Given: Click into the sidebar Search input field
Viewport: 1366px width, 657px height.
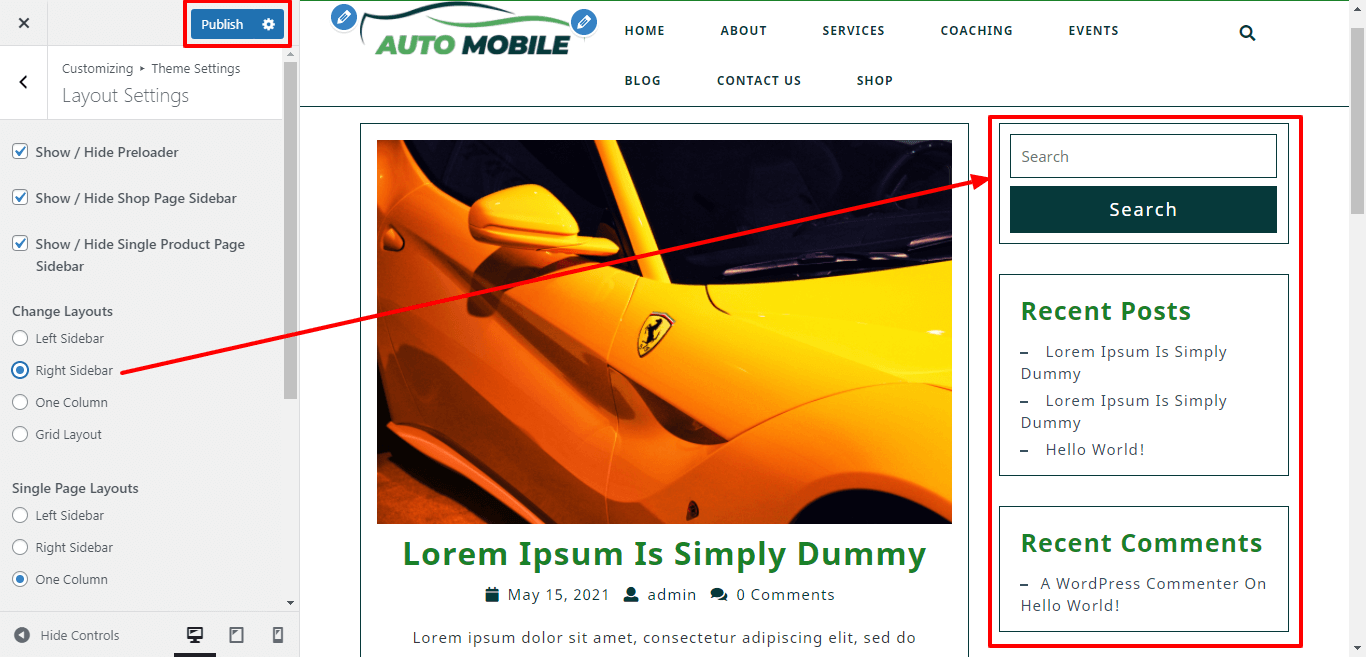Looking at the screenshot, I should point(1143,157).
